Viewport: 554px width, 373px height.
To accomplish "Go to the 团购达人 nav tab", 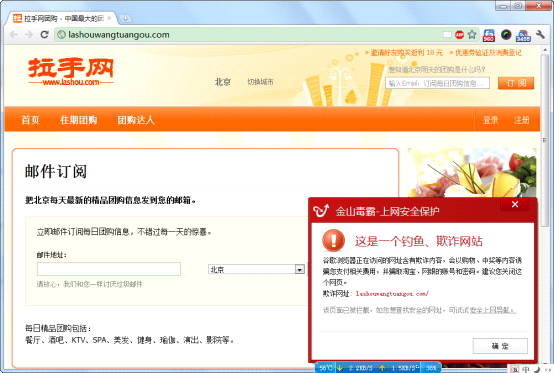I will coord(136,120).
